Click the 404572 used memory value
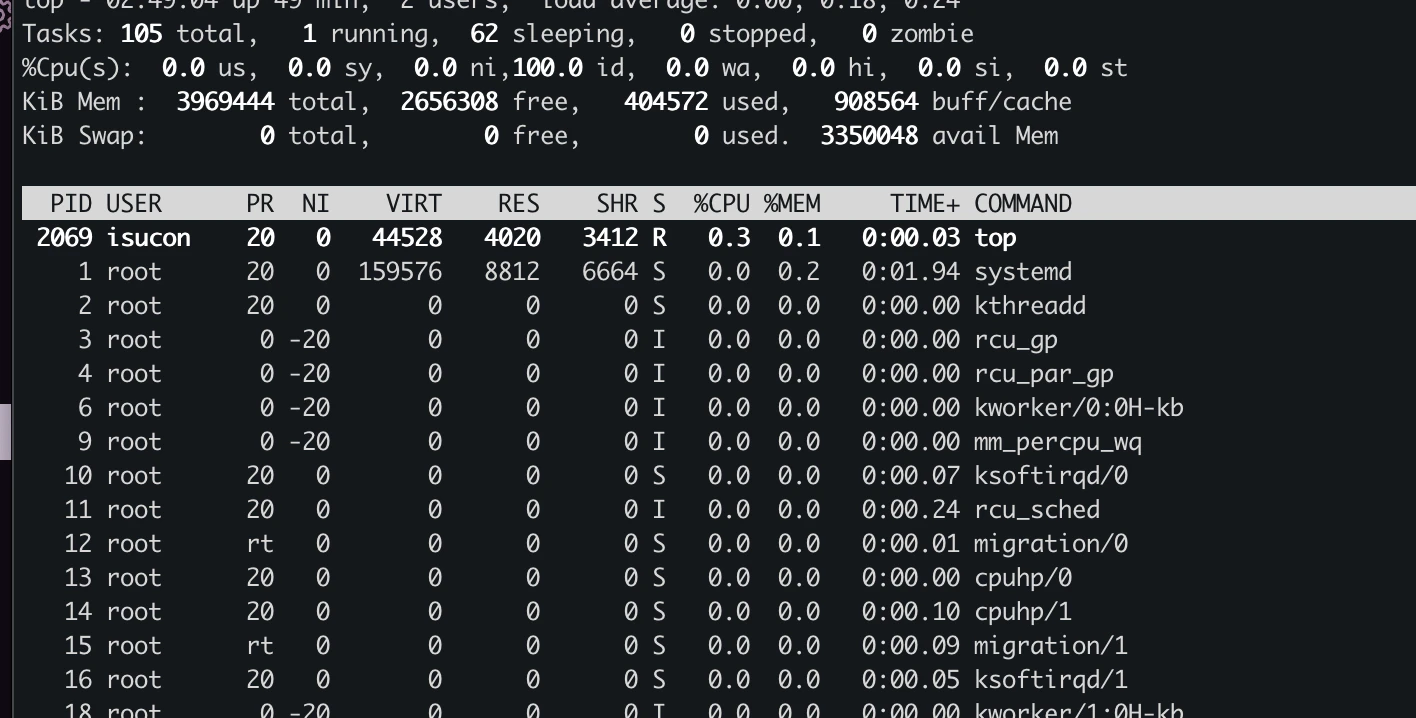This screenshot has width=1416, height=718. click(666, 102)
